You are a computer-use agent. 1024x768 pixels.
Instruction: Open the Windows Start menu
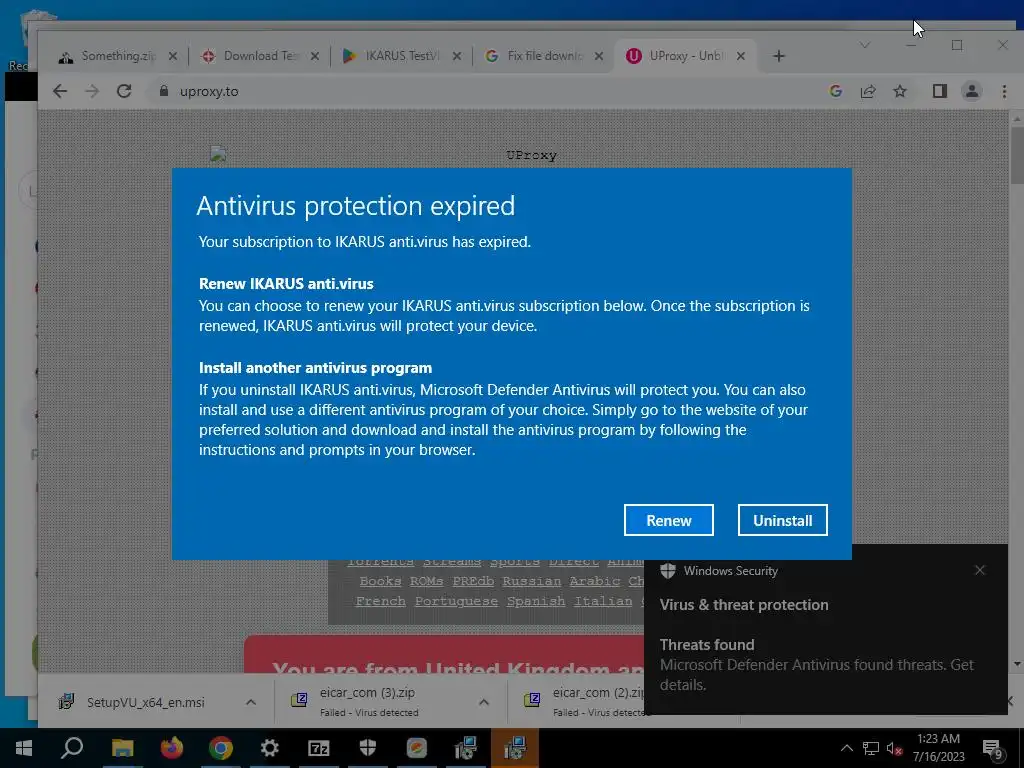click(x=24, y=748)
